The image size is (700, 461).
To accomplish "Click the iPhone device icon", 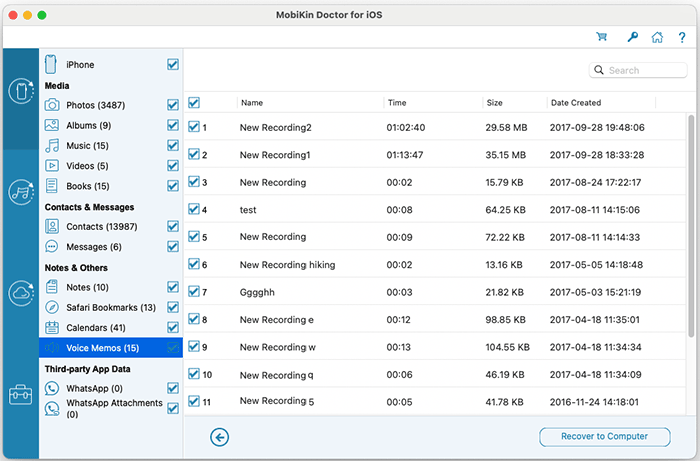I will 51,64.
